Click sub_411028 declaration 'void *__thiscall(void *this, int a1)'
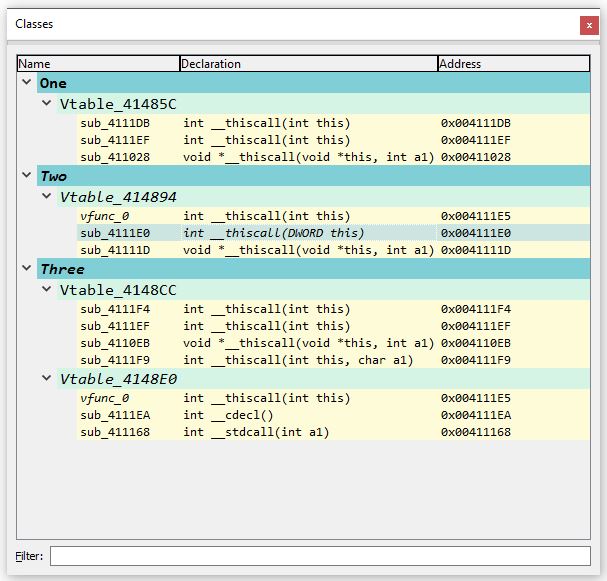This screenshot has height=581, width=607. [309, 157]
